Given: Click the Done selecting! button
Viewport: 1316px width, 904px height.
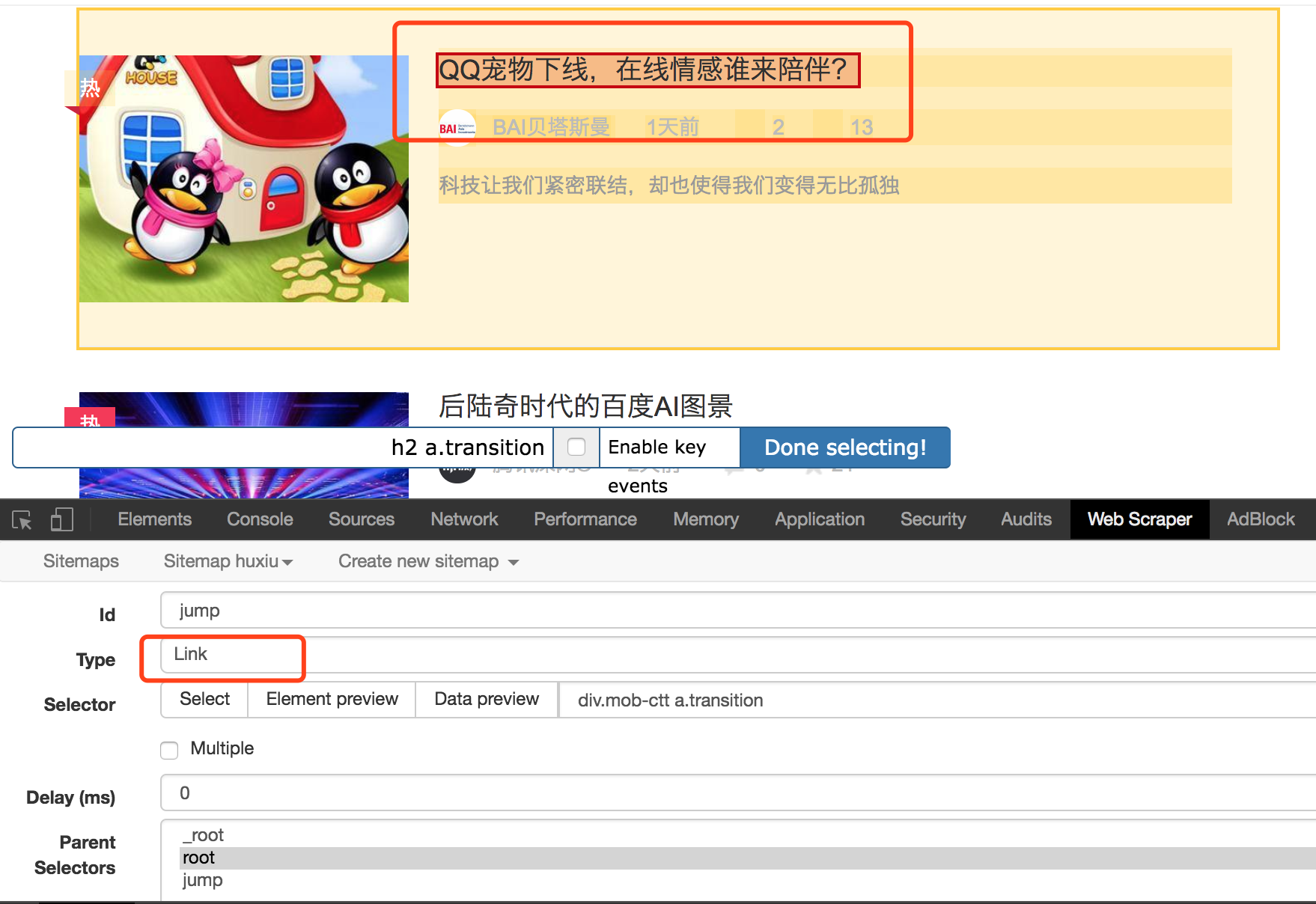Looking at the screenshot, I should pos(845,448).
